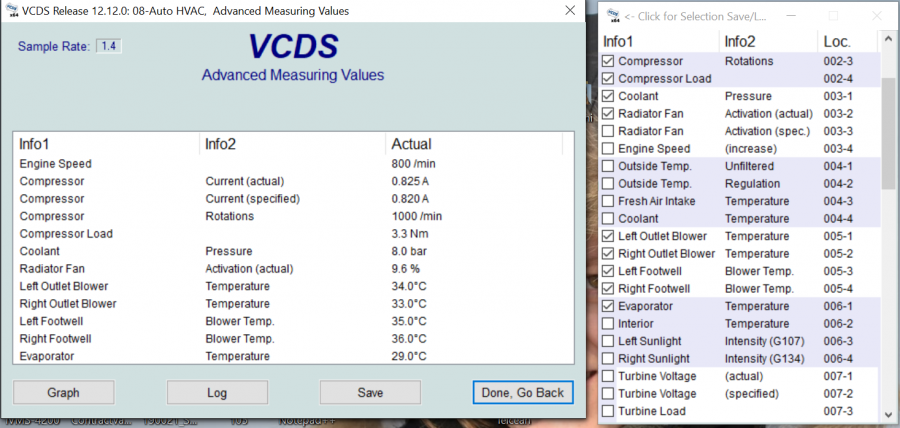Close the VCDS Advanced Measuring Values window

tap(568, 11)
